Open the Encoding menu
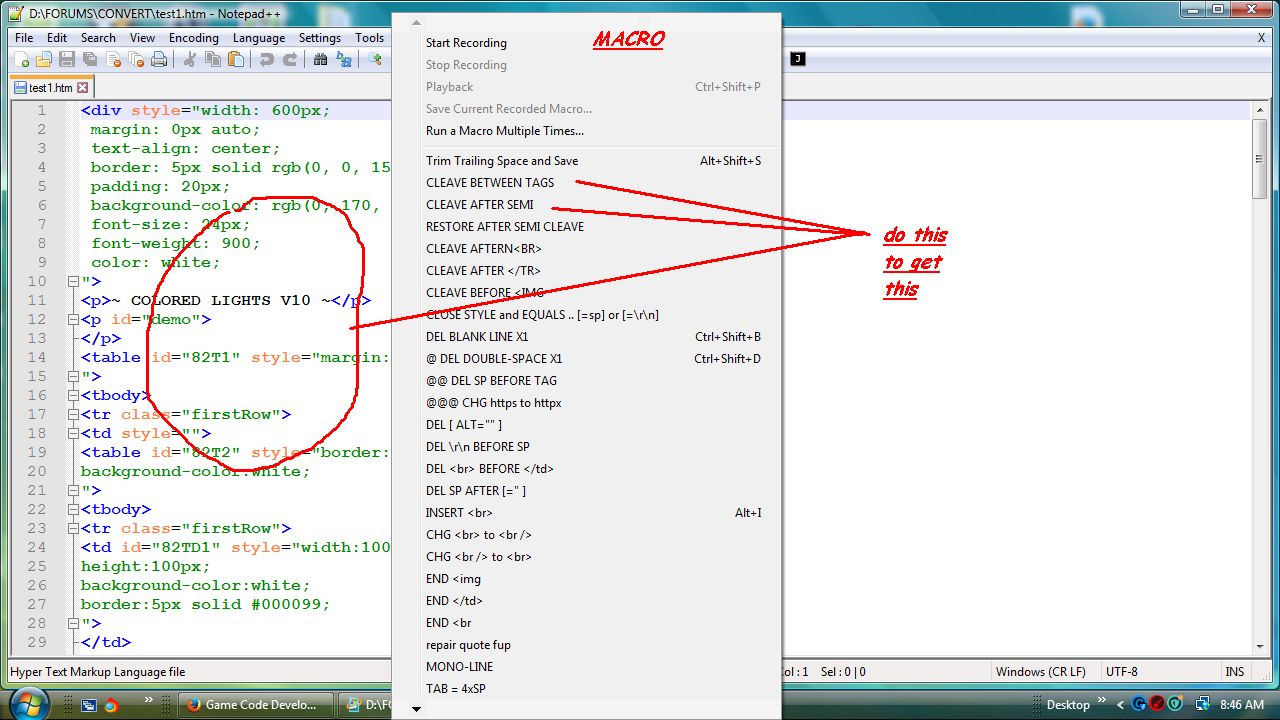1280x720 pixels. pyautogui.click(x=194, y=38)
